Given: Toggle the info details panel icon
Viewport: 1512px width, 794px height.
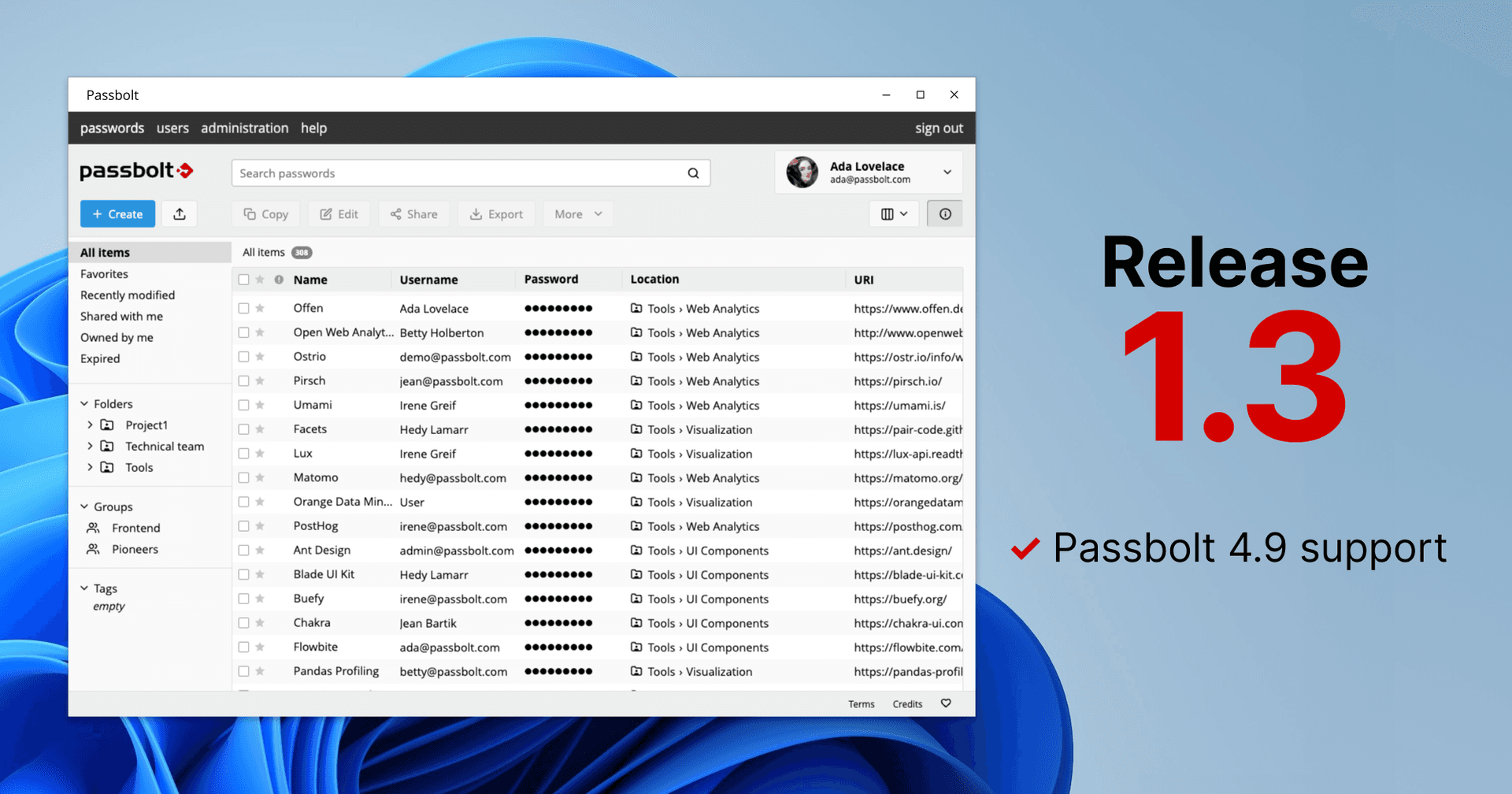Looking at the screenshot, I should tap(945, 214).
